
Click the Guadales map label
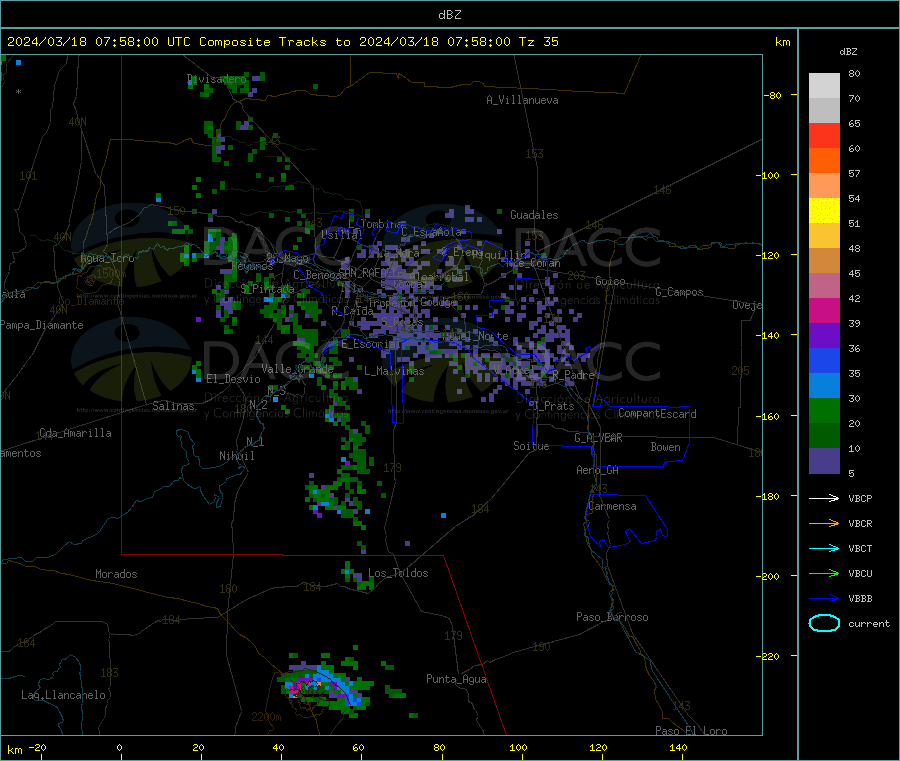[x=534, y=215]
